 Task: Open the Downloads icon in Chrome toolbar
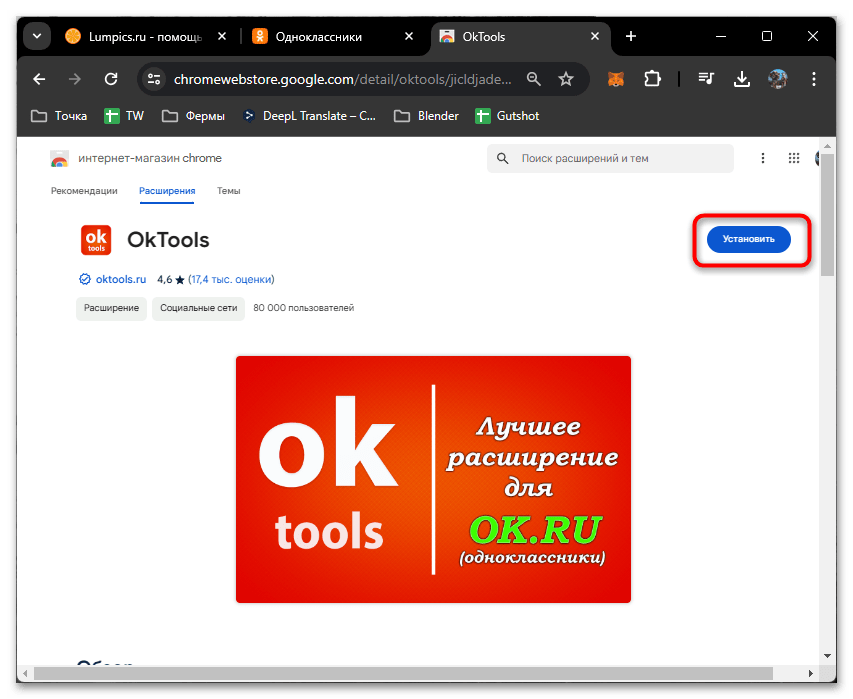click(x=741, y=78)
